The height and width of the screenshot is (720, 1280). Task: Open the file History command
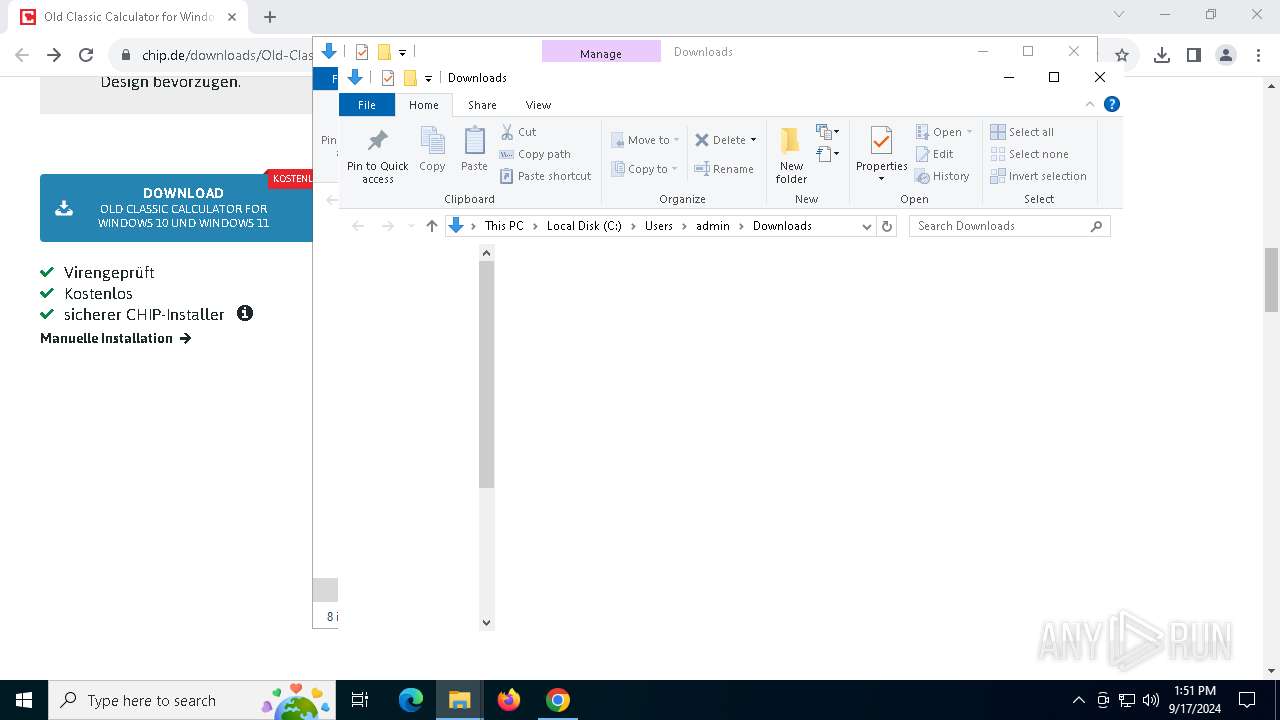(x=942, y=176)
